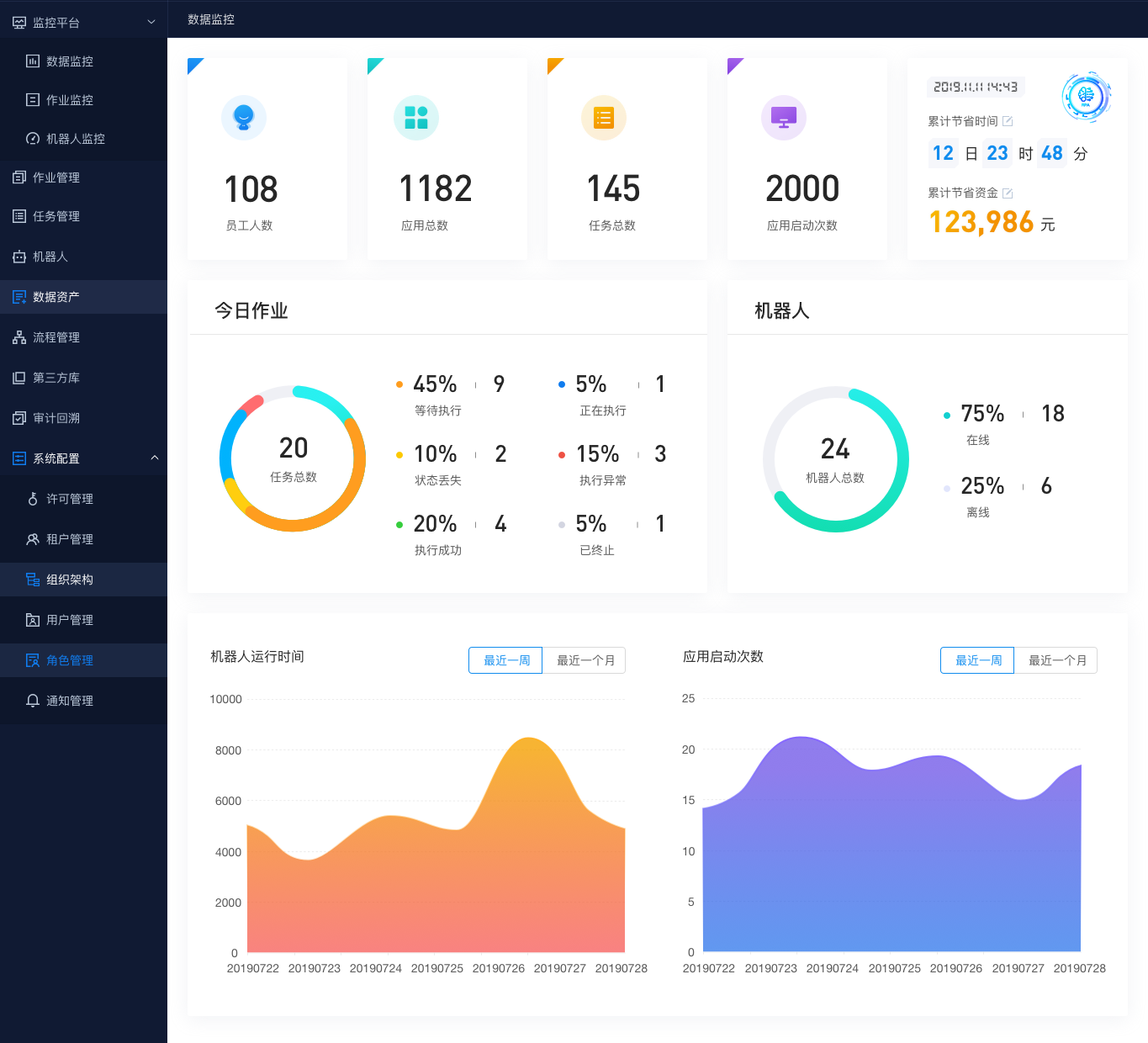
Task: Click the blue employee icon above 108
Action: click(244, 118)
